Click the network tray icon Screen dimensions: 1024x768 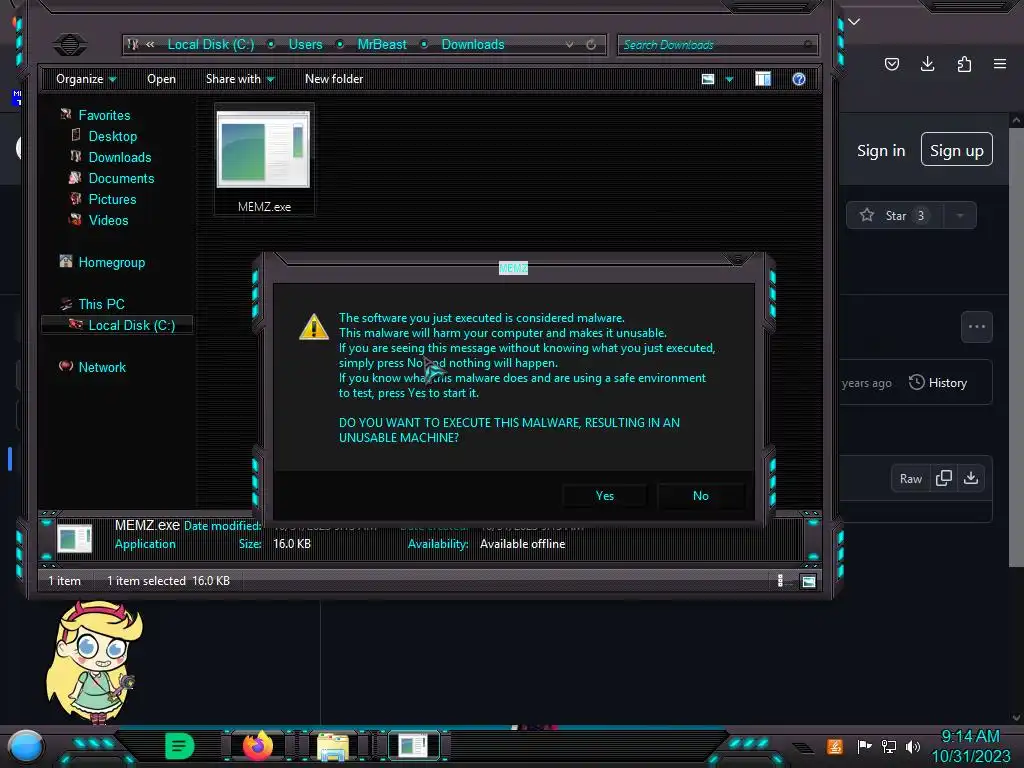click(889, 746)
